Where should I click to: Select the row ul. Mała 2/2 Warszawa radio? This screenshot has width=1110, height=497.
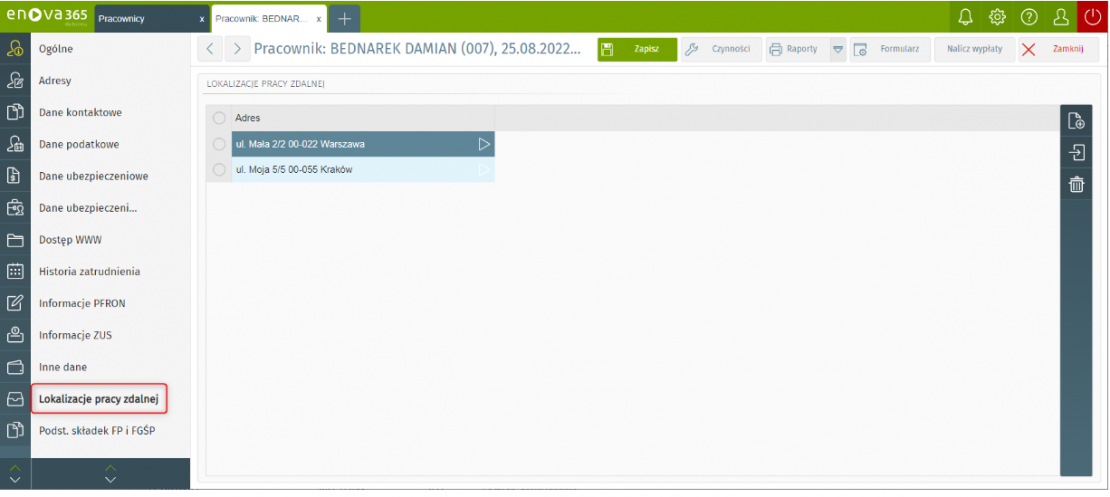pyautogui.click(x=219, y=144)
